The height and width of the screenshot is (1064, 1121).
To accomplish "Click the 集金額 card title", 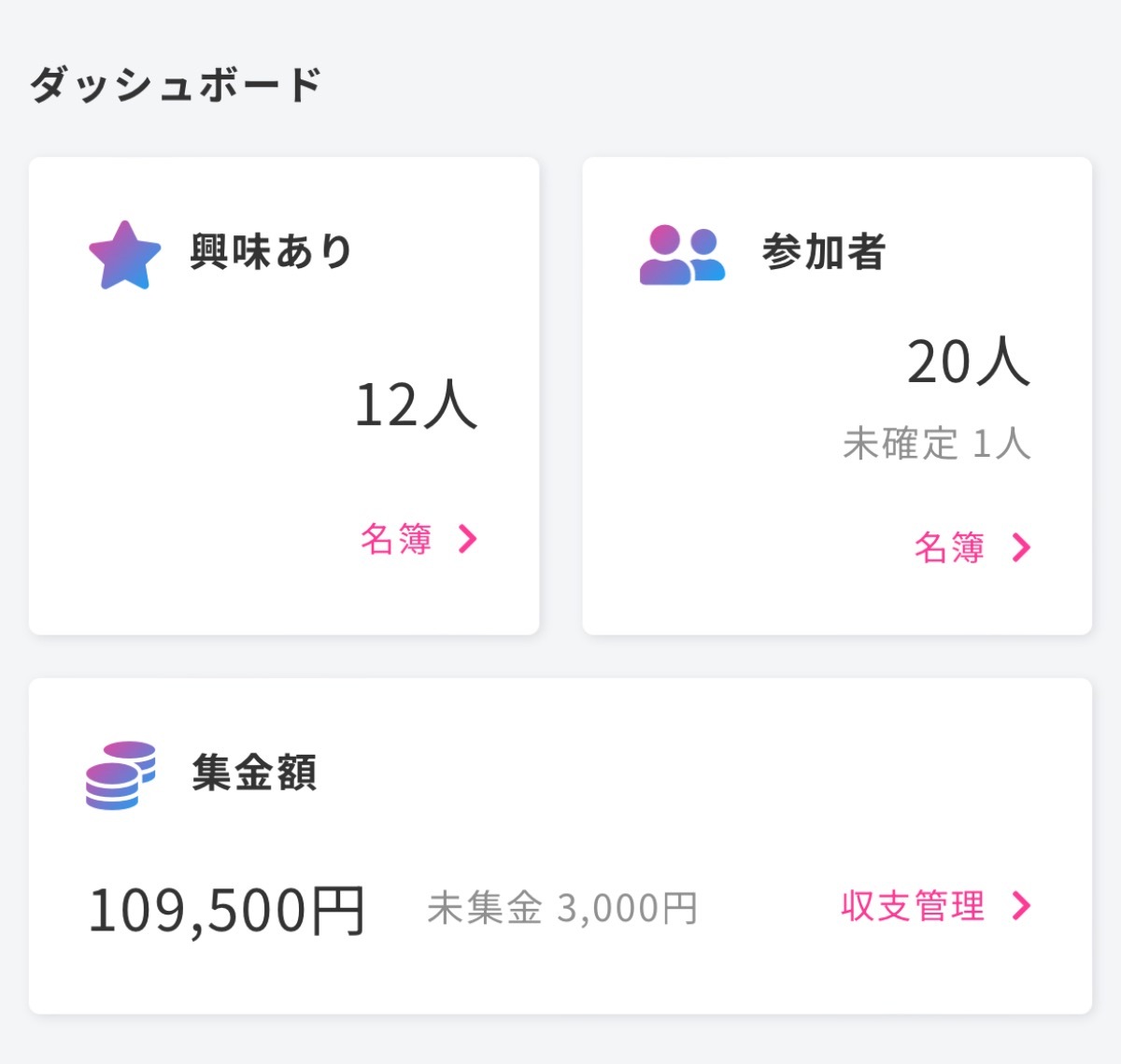I will click(254, 773).
